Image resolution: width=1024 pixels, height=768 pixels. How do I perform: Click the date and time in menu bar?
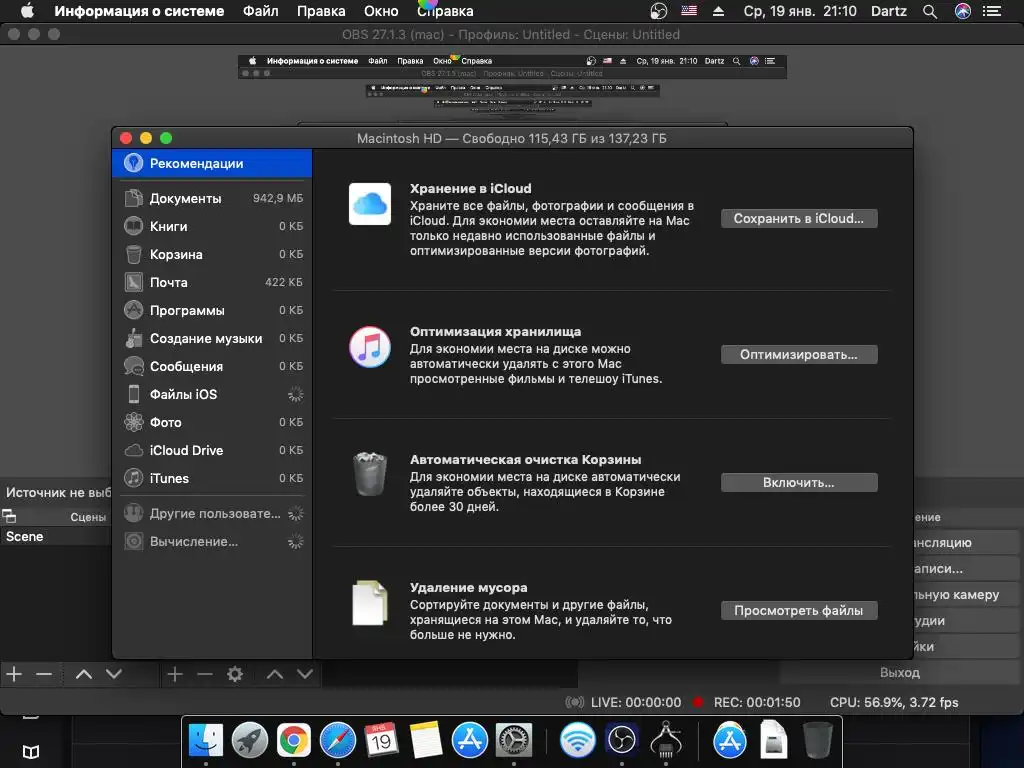800,11
